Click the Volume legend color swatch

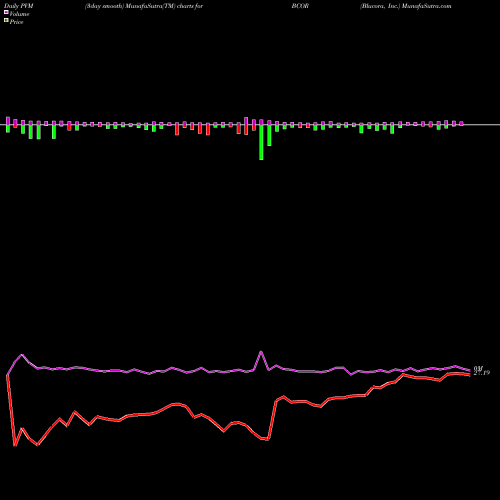click(x=6, y=13)
